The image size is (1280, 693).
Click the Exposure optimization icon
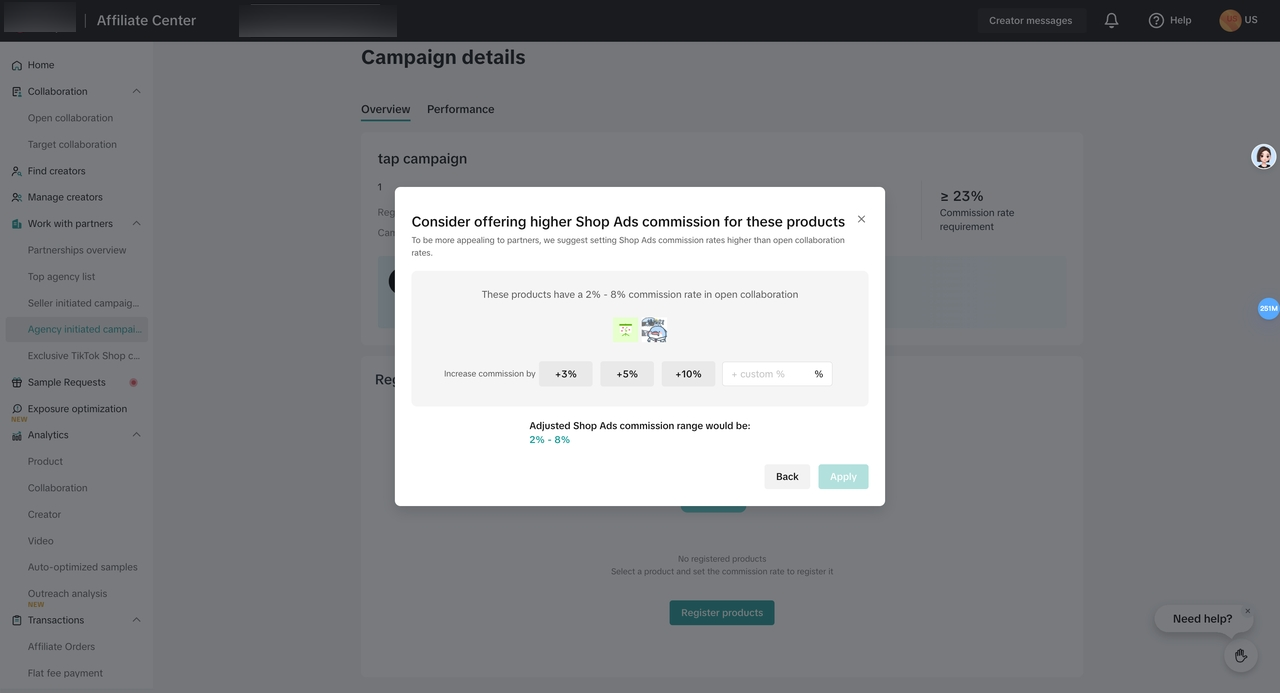click(x=17, y=409)
